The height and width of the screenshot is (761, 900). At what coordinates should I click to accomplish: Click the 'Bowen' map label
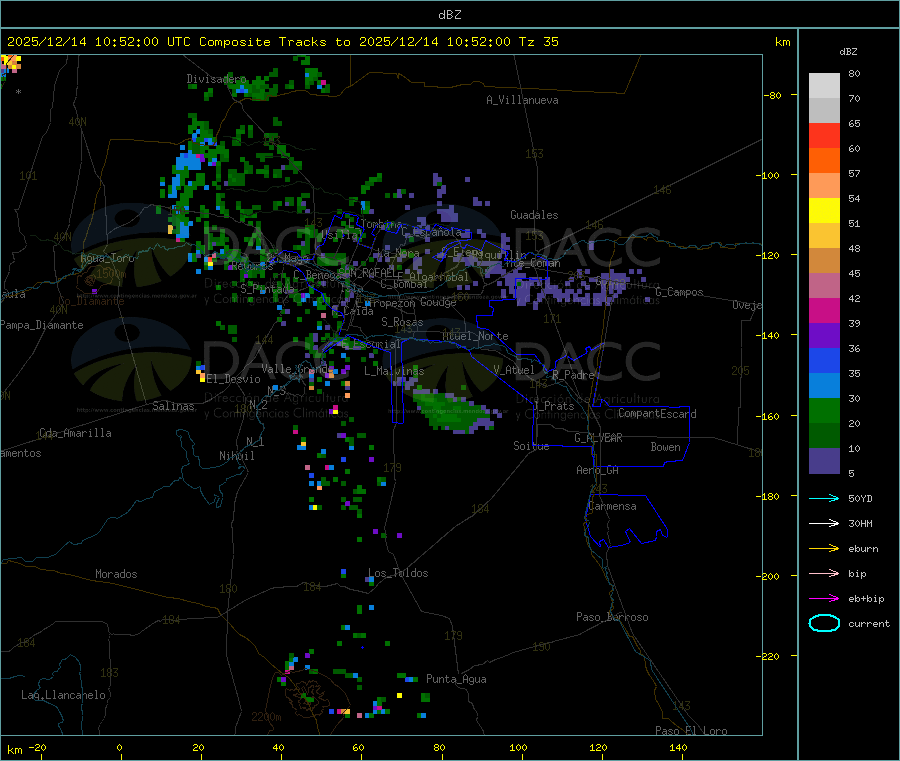(x=666, y=447)
